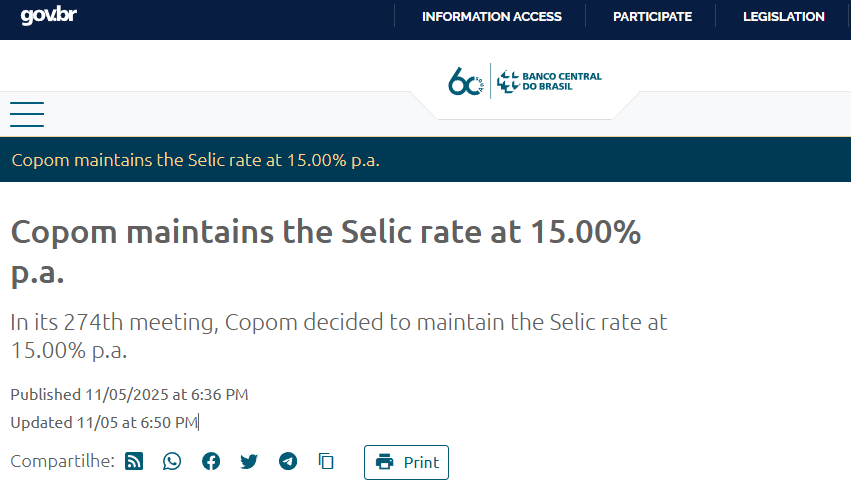Go to the Participate menu item
The height and width of the screenshot is (484, 851).
(652, 17)
